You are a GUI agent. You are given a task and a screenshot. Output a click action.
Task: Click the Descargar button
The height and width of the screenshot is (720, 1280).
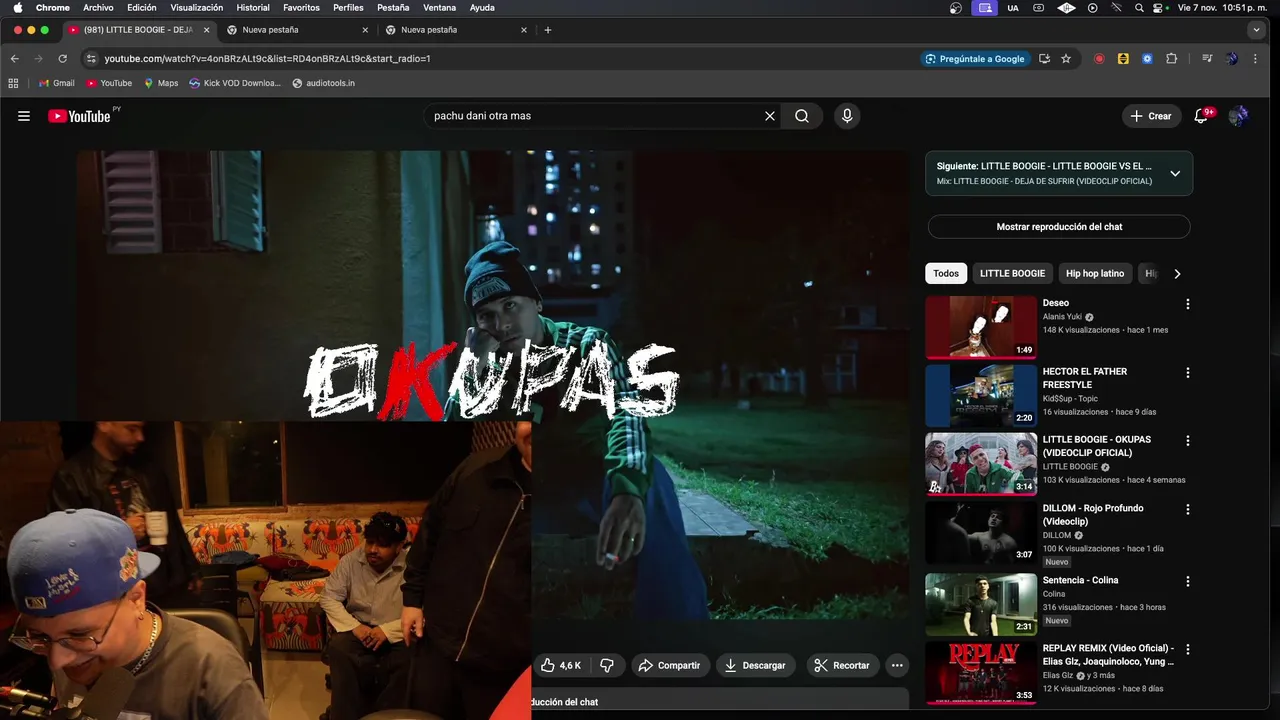[x=756, y=665]
